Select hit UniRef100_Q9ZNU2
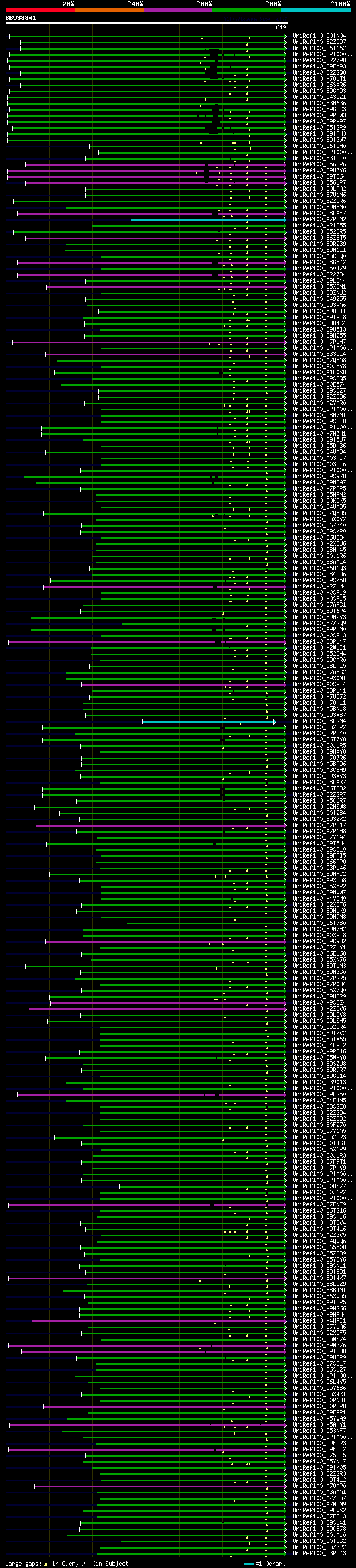Image resolution: width=356 pixels, height=1568 pixels. (x=319, y=293)
